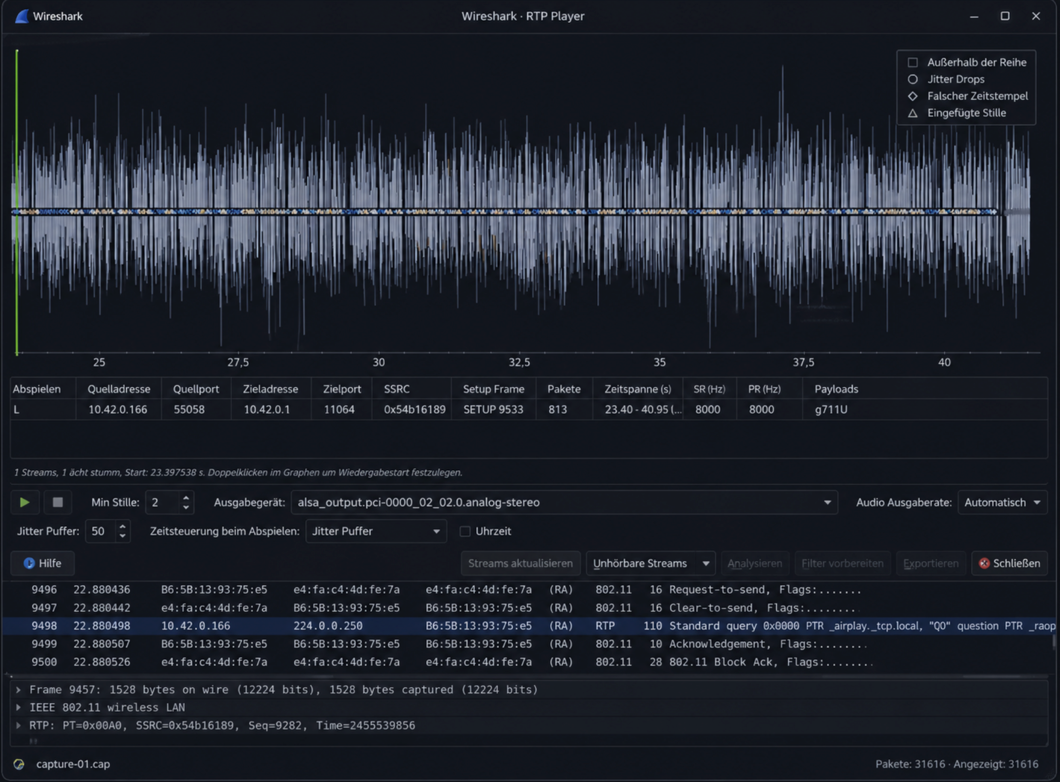Click the Unhörbare Streams button
Screen dimensions: 1060x782
[640, 563]
